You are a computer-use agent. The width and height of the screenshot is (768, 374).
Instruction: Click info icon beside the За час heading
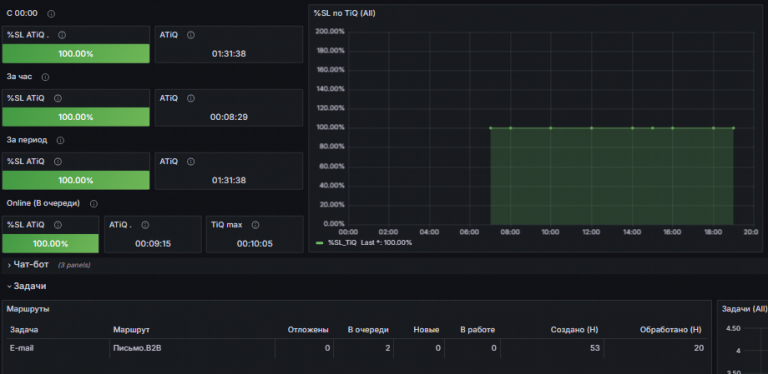coord(46,77)
